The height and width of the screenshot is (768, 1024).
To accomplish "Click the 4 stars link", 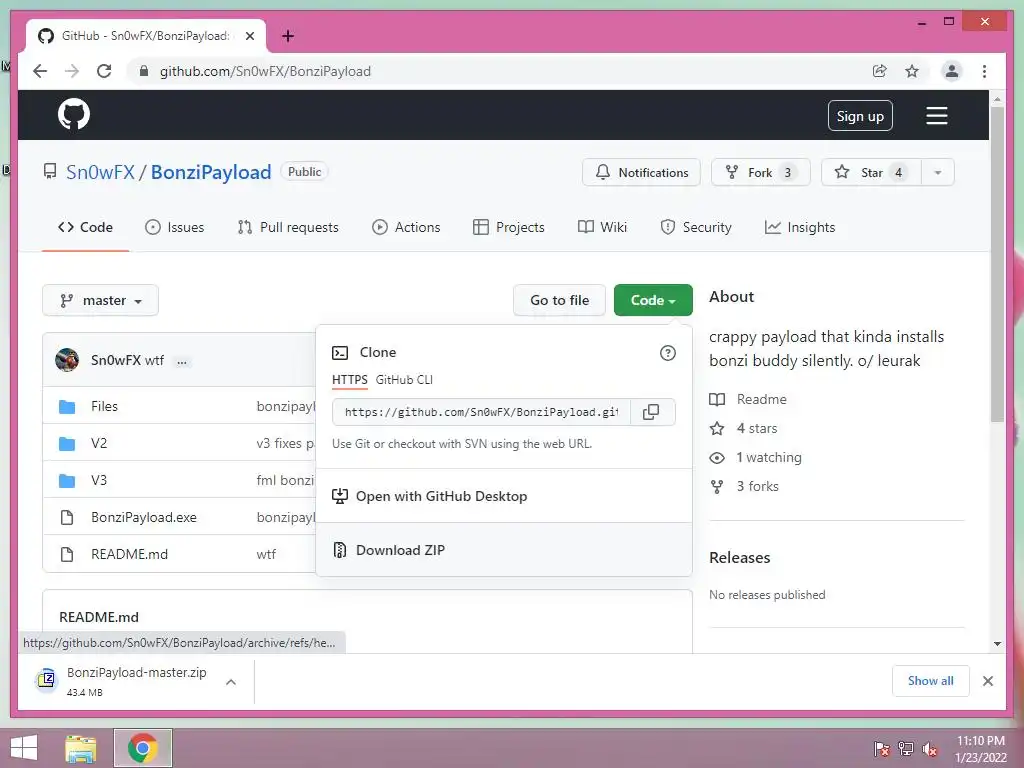I will coord(744,428).
